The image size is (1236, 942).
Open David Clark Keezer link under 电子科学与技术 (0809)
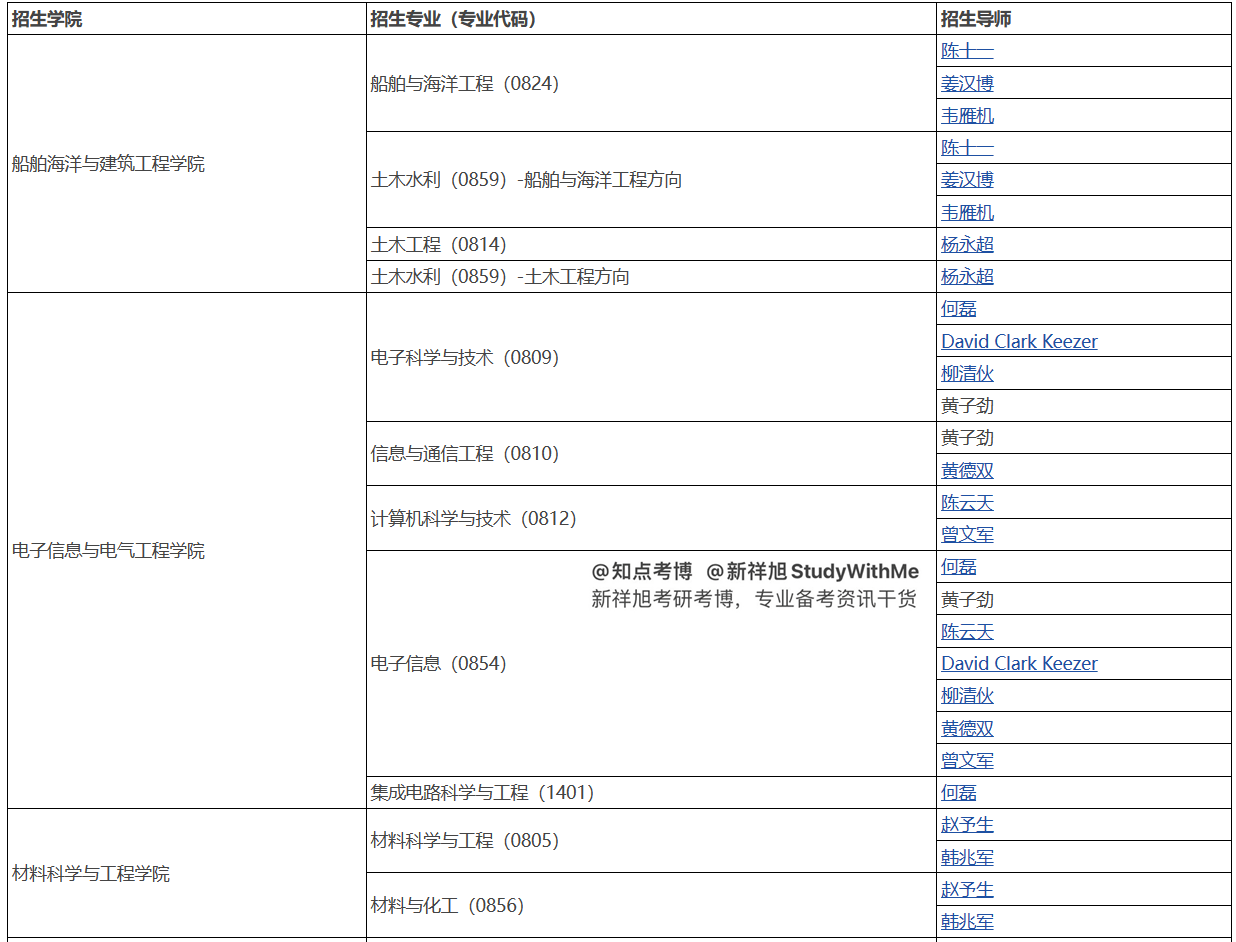click(1019, 341)
